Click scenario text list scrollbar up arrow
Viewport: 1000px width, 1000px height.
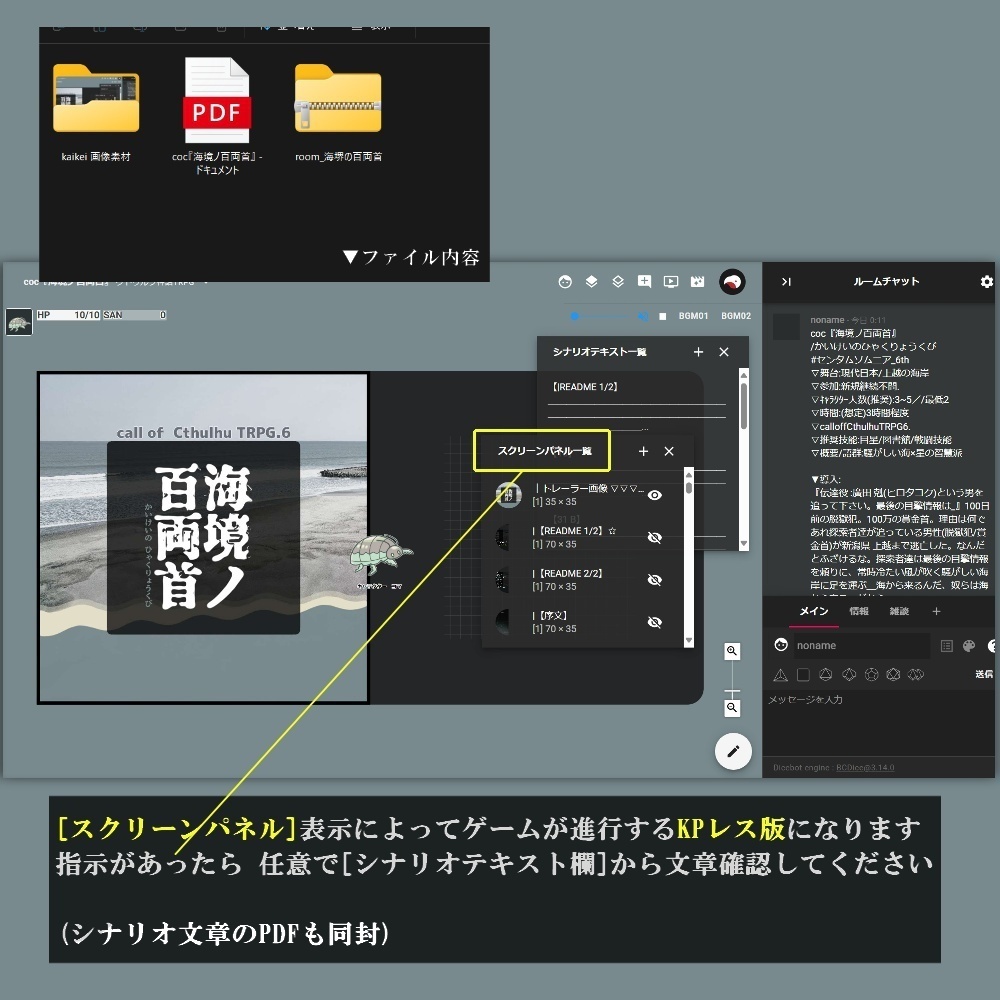pyautogui.click(x=744, y=374)
